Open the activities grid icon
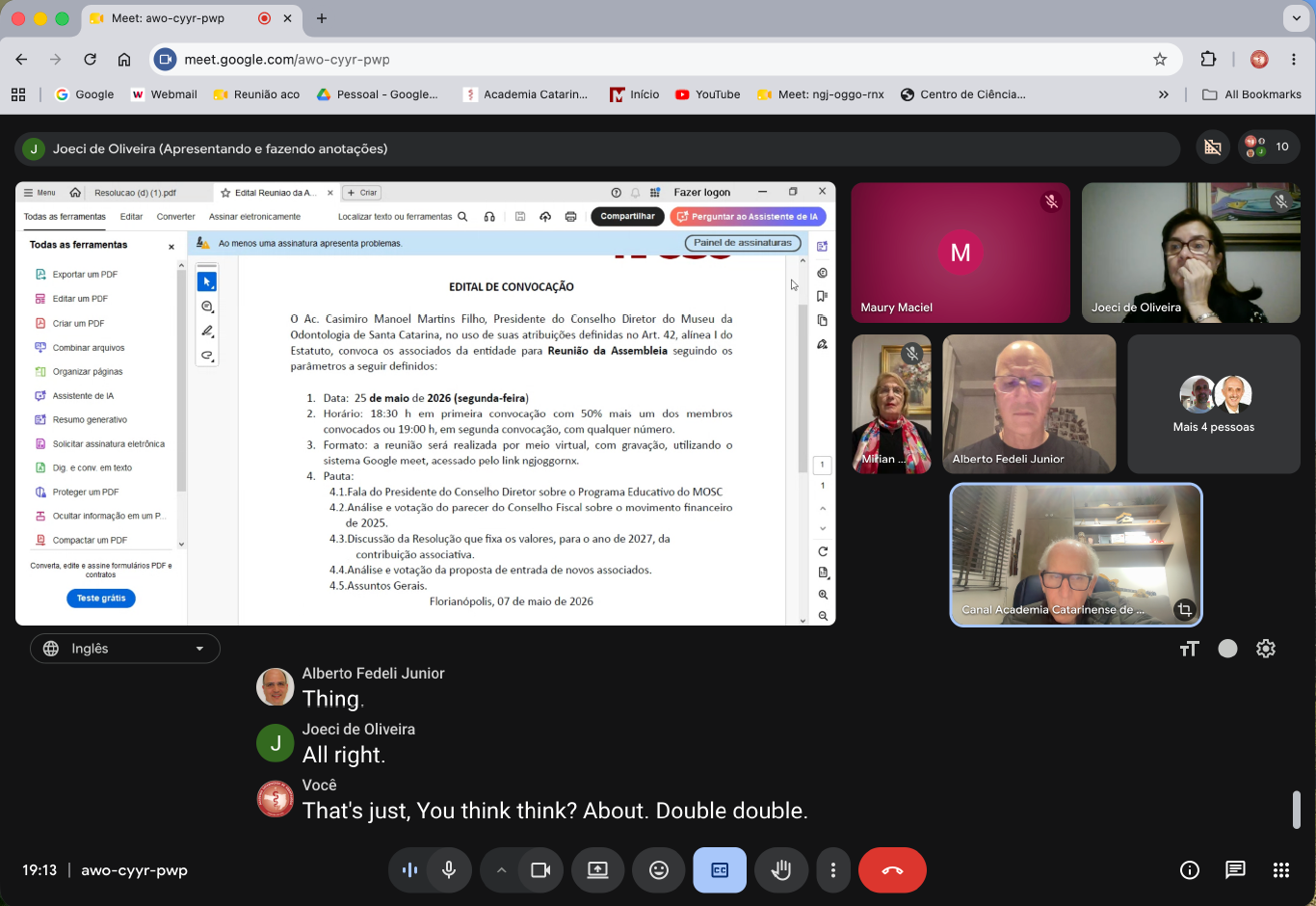The image size is (1316, 906). [1280, 870]
